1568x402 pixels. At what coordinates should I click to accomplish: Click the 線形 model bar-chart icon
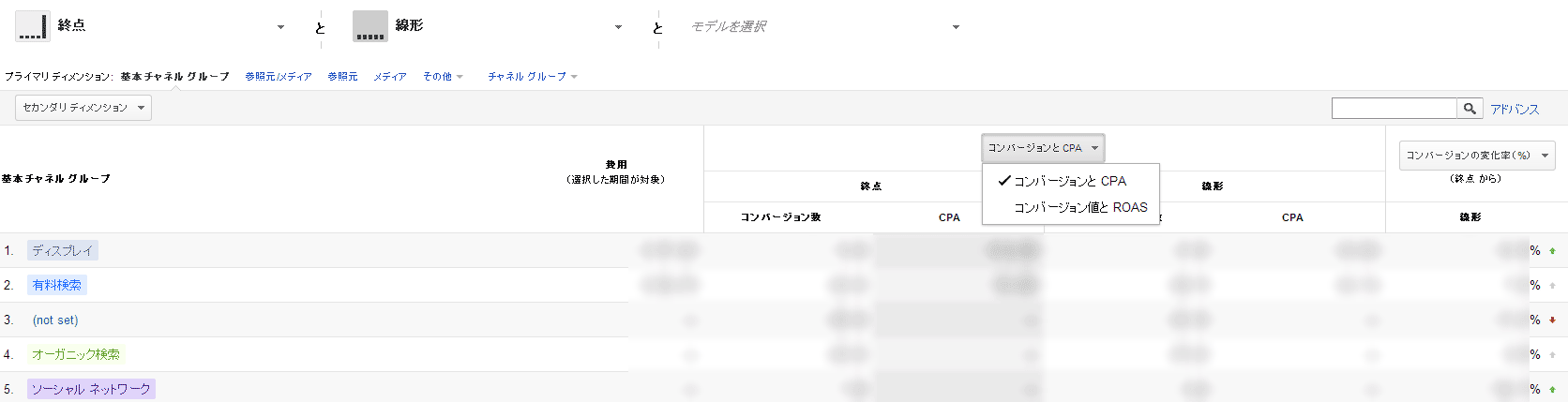click(370, 26)
